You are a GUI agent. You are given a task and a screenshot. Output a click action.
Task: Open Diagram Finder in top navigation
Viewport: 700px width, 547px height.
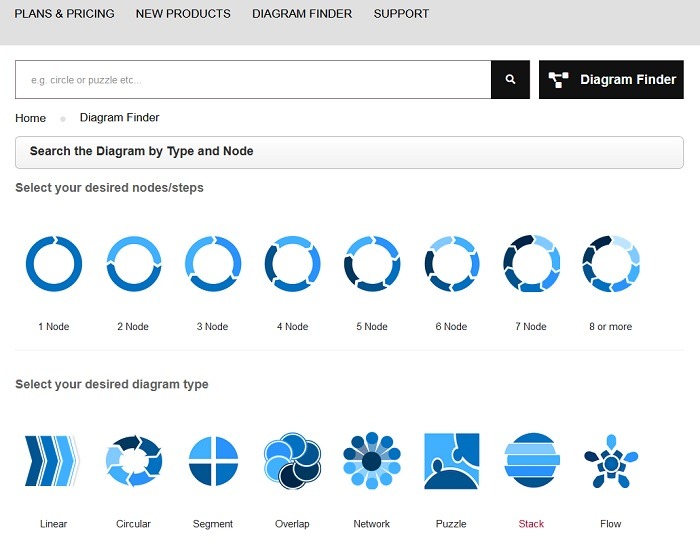click(301, 14)
